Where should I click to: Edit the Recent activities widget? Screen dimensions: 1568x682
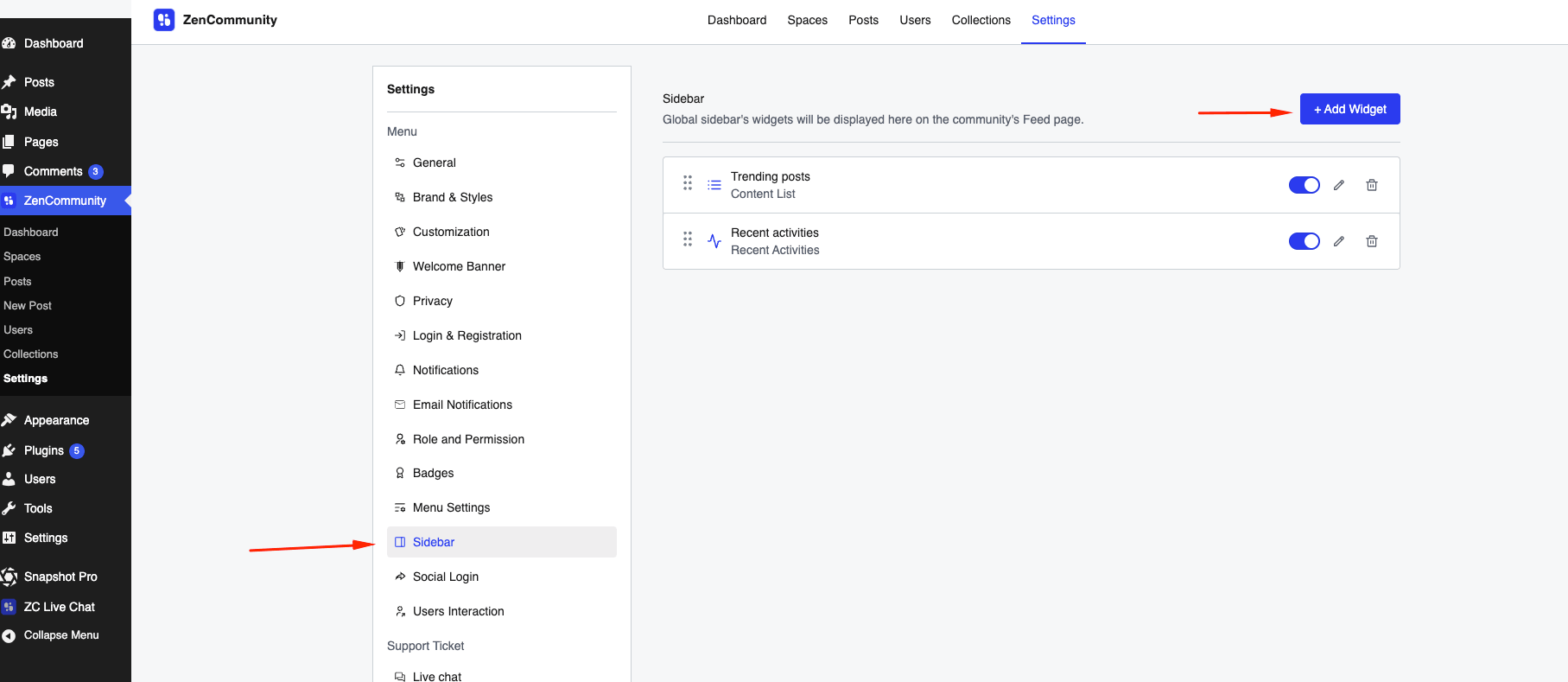[1339, 241]
